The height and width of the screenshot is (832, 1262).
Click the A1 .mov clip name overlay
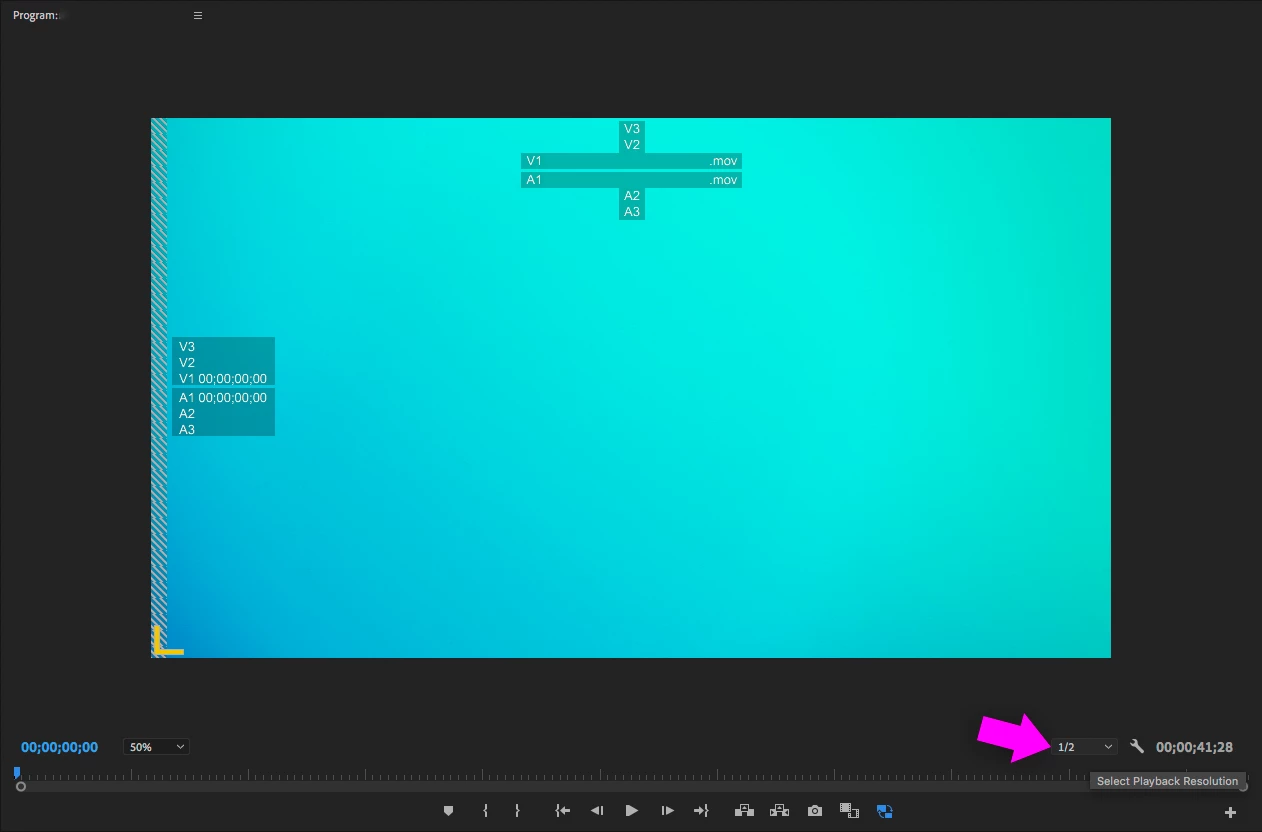click(x=631, y=180)
